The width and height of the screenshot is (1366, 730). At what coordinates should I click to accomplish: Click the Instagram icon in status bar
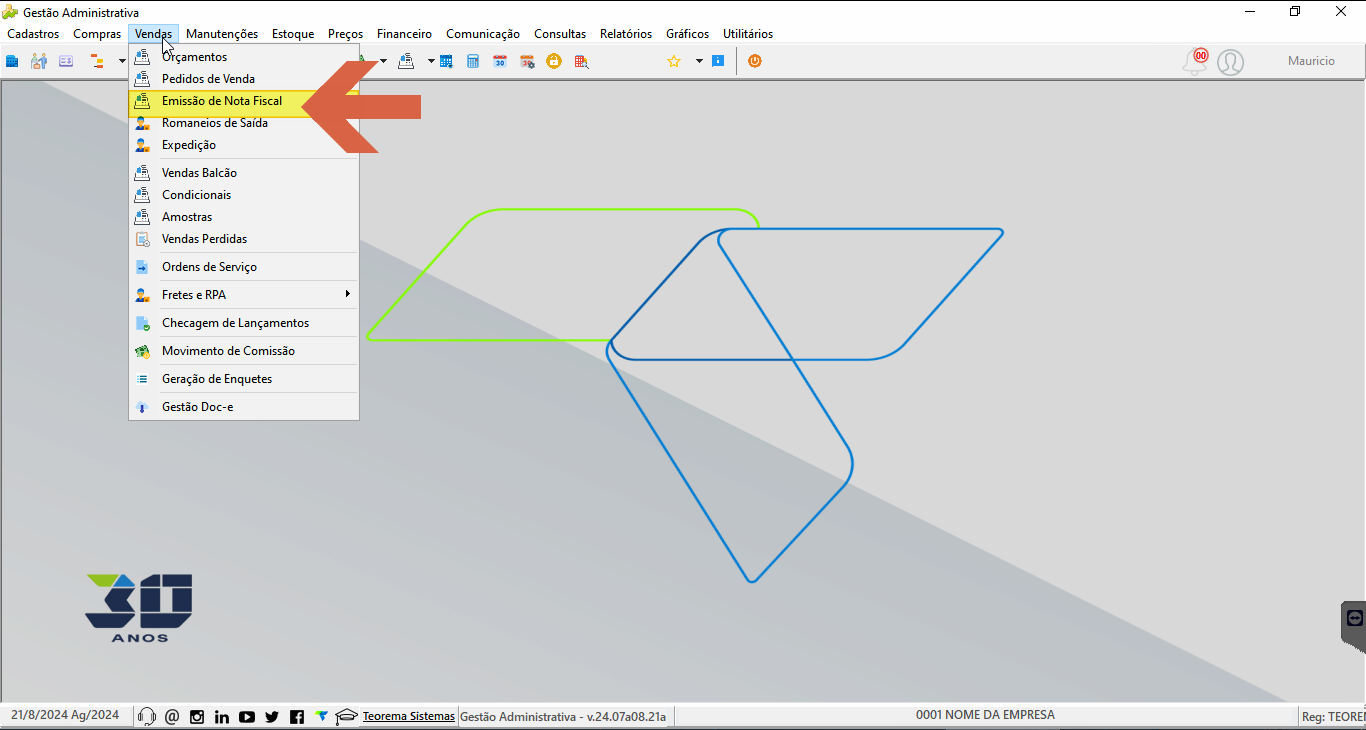pyautogui.click(x=197, y=716)
